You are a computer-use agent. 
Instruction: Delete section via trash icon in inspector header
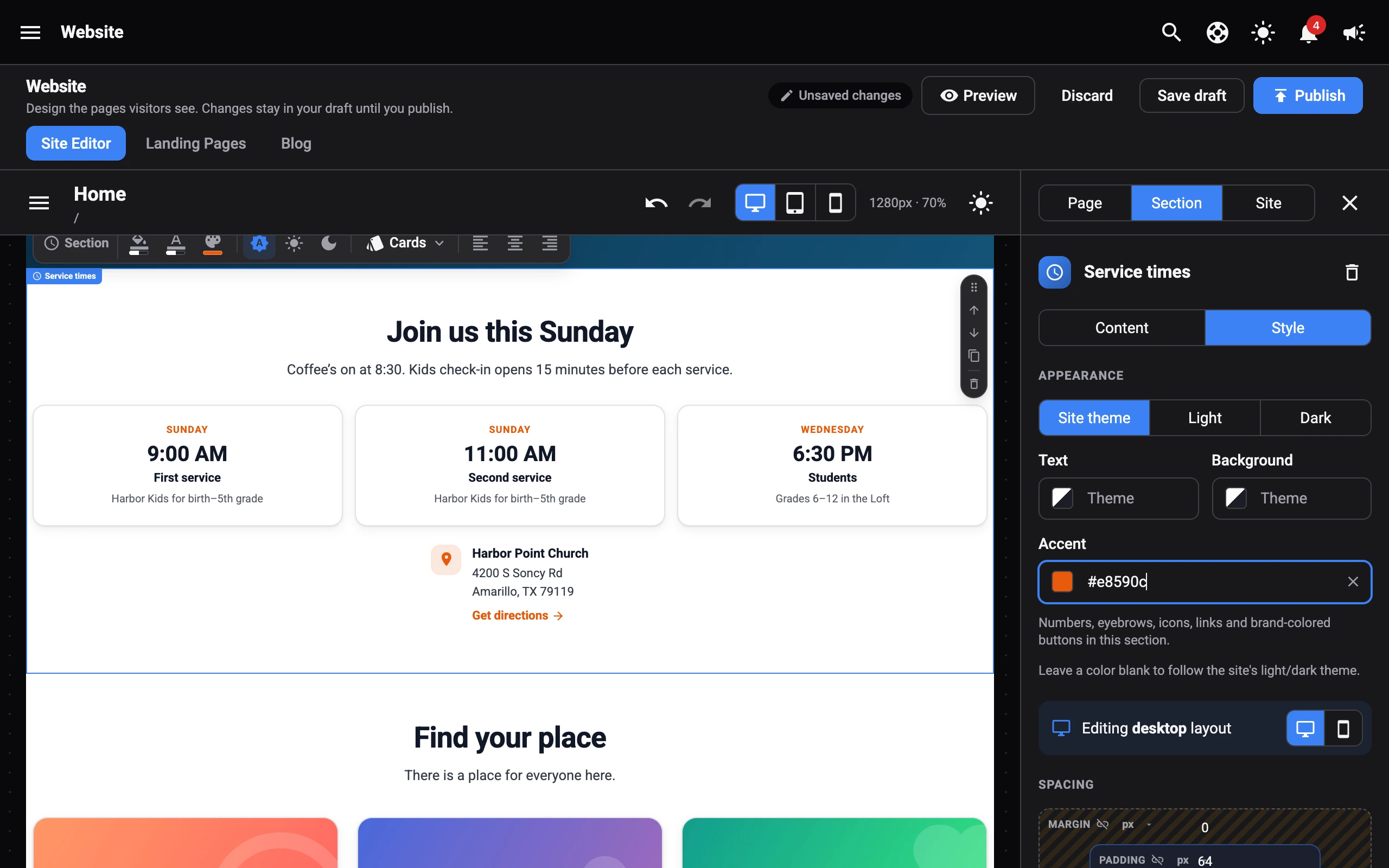point(1352,272)
